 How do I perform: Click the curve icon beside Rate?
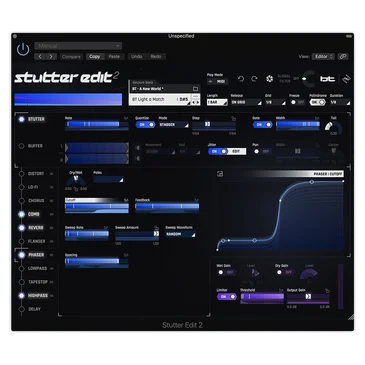126,118
